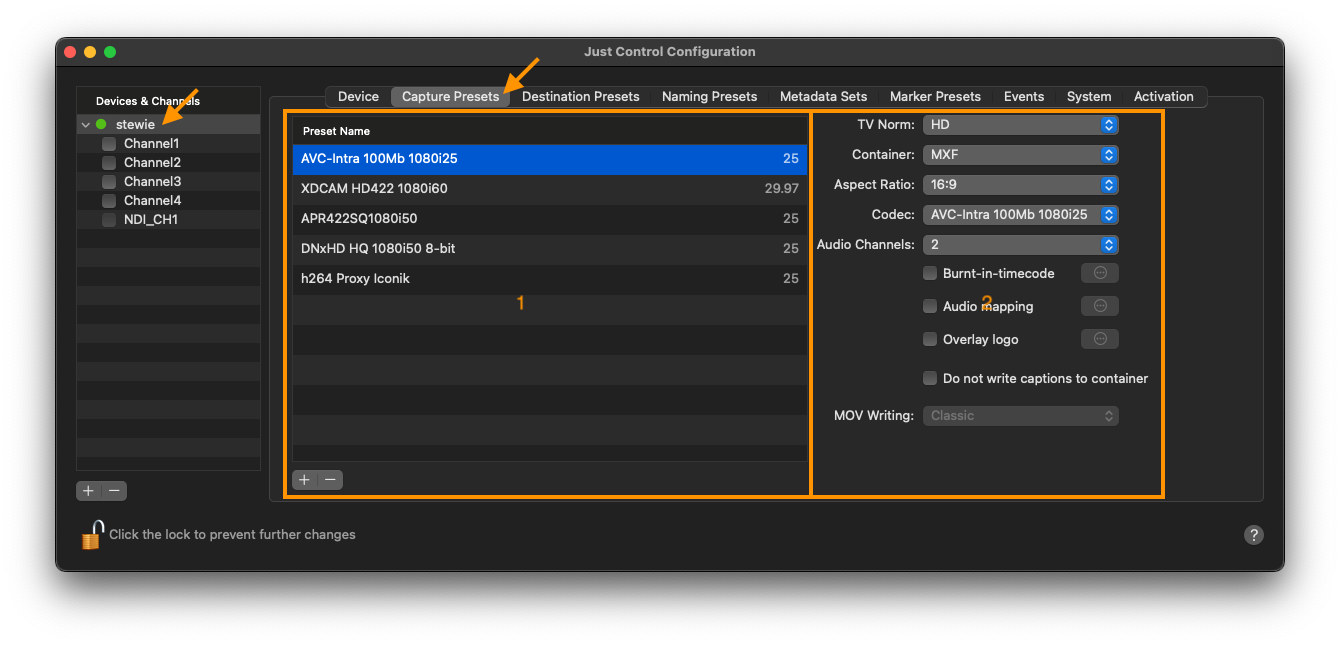Viewport: 1340px width, 645px height.
Task: Switch to the Capture Presets tab
Action: point(450,97)
